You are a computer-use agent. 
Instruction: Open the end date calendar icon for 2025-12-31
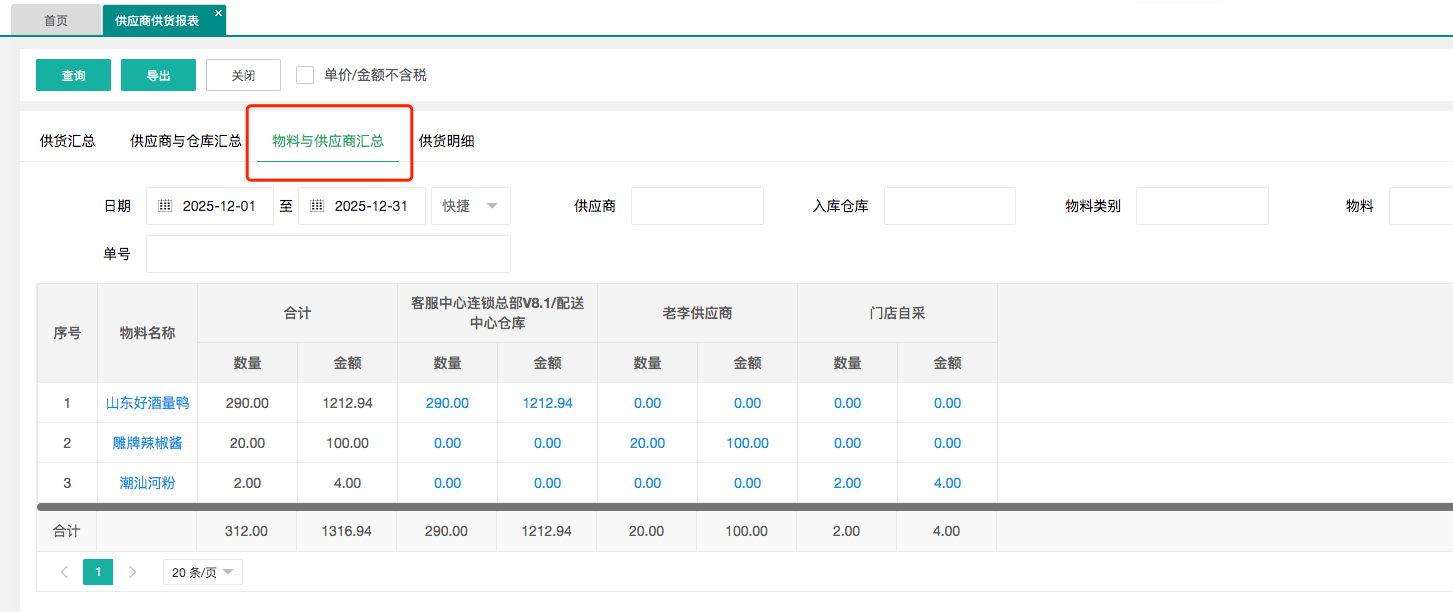317,206
